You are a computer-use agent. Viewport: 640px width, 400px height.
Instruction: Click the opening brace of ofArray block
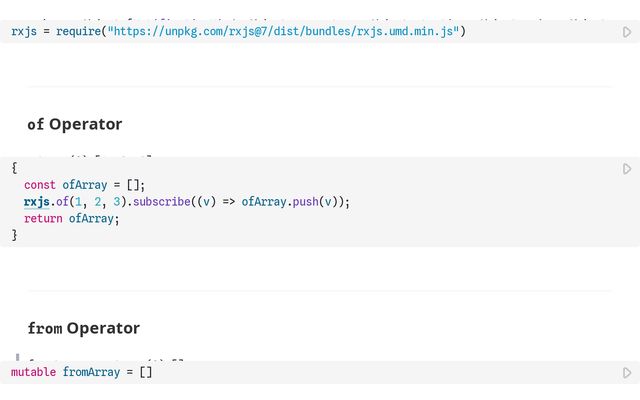(x=14, y=168)
